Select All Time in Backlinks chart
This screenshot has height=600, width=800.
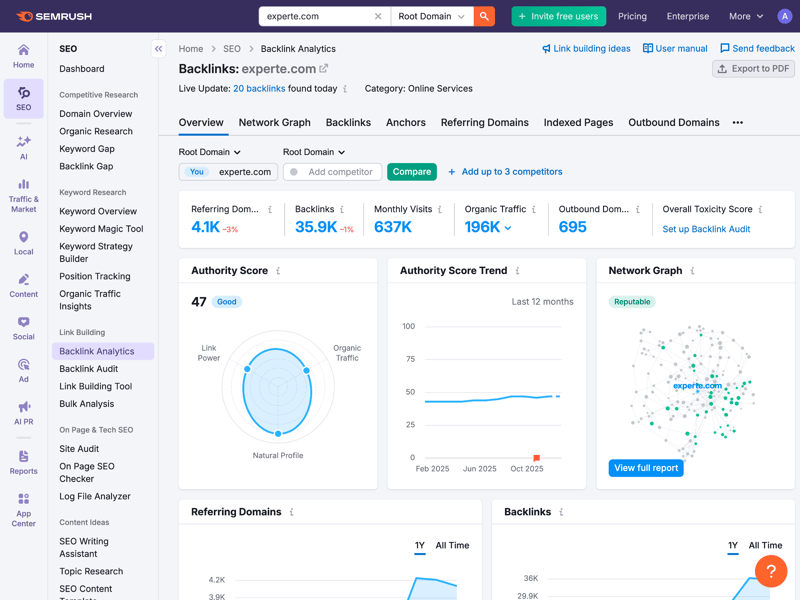765,545
